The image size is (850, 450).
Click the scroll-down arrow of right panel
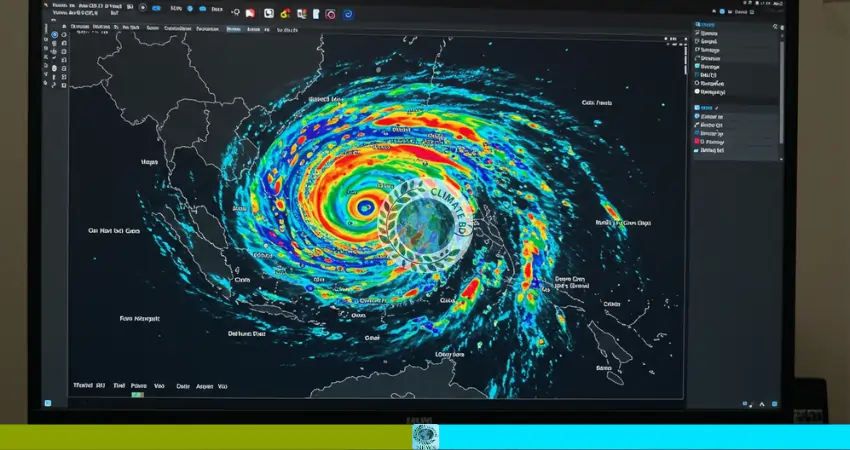click(x=781, y=159)
